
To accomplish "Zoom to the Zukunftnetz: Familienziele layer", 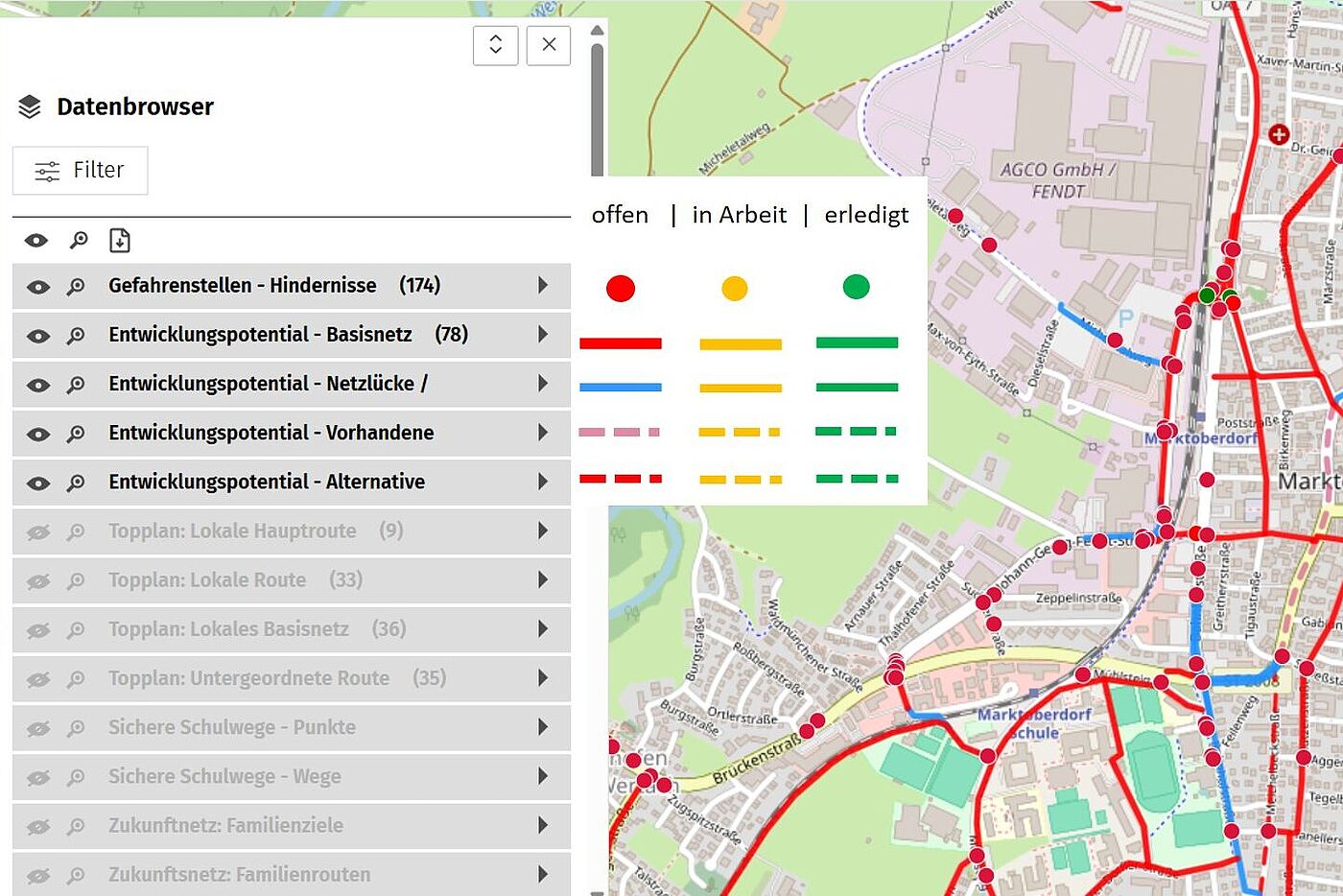I will click(76, 827).
